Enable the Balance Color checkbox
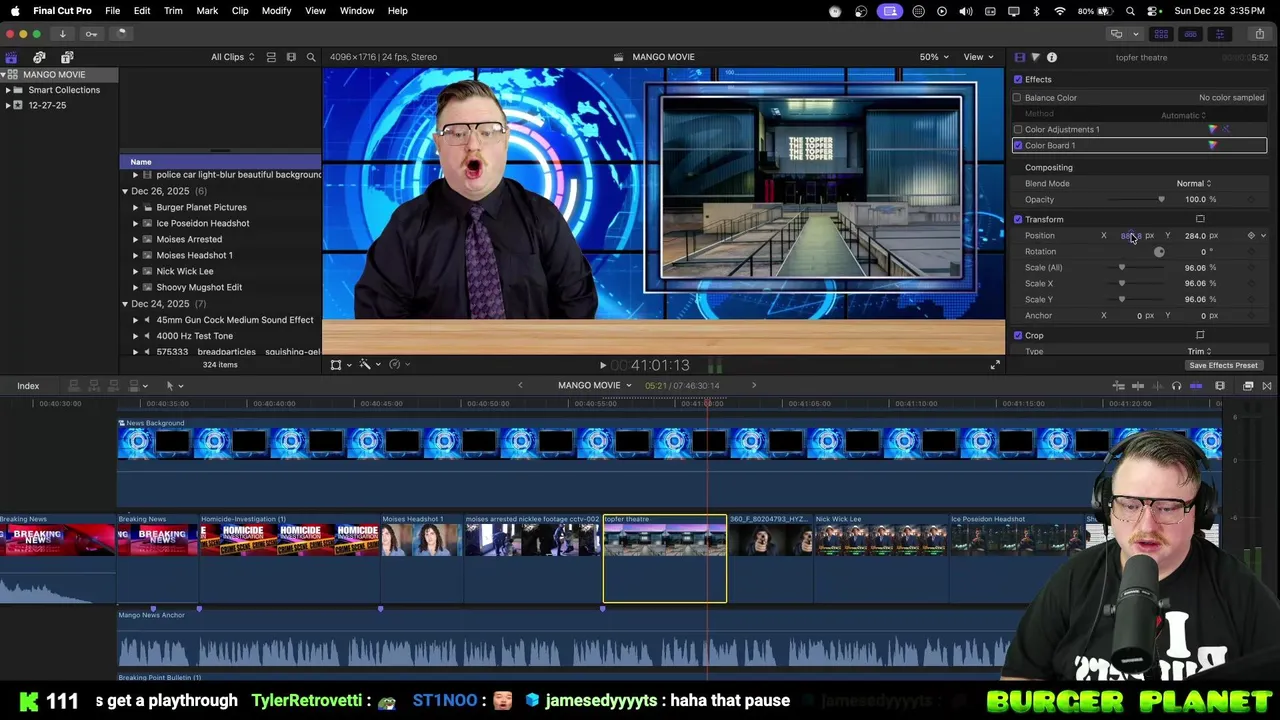Image resolution: width=1280 pixels, height=720 pixels. coord(1017,97)
